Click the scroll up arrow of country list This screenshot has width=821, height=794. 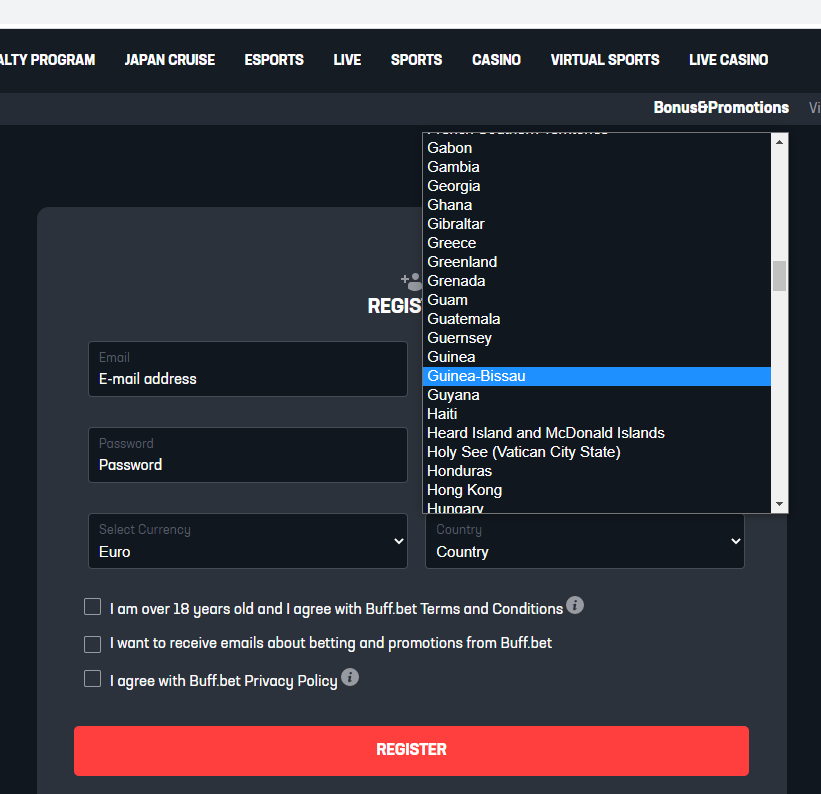[x=779, y=142]
